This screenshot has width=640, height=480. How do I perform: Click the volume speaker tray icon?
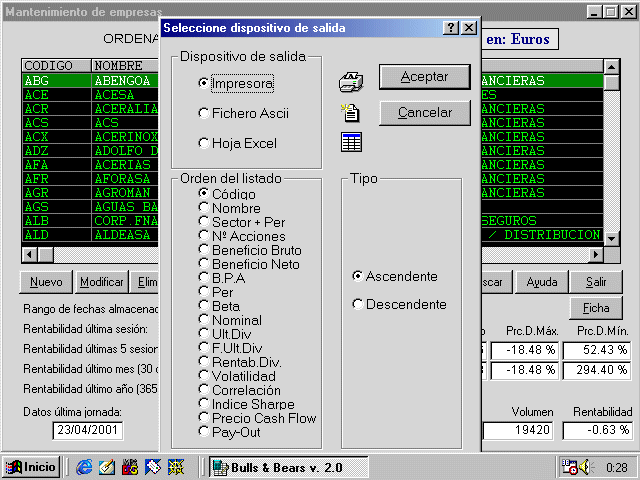[x=587, y=467]
